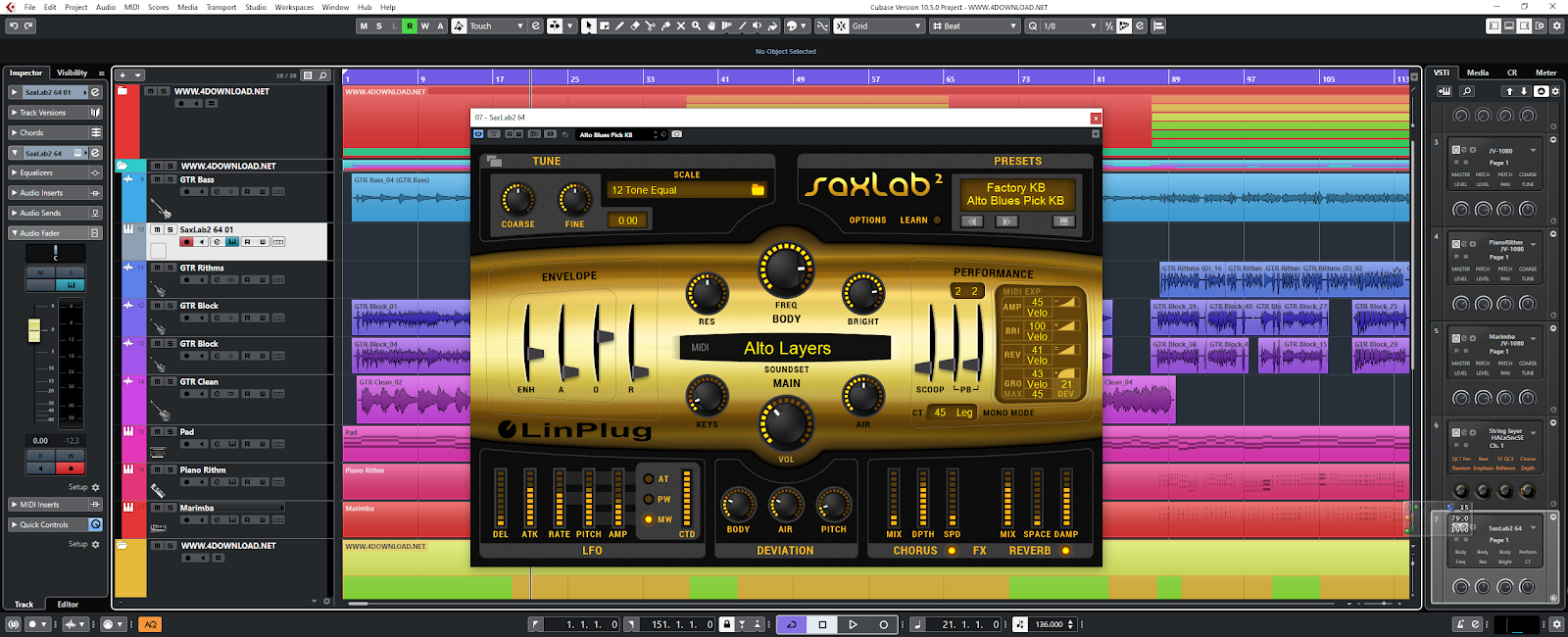
Task: Enable the CHORUS effect in SaxLab
Action: coord(951,551)
